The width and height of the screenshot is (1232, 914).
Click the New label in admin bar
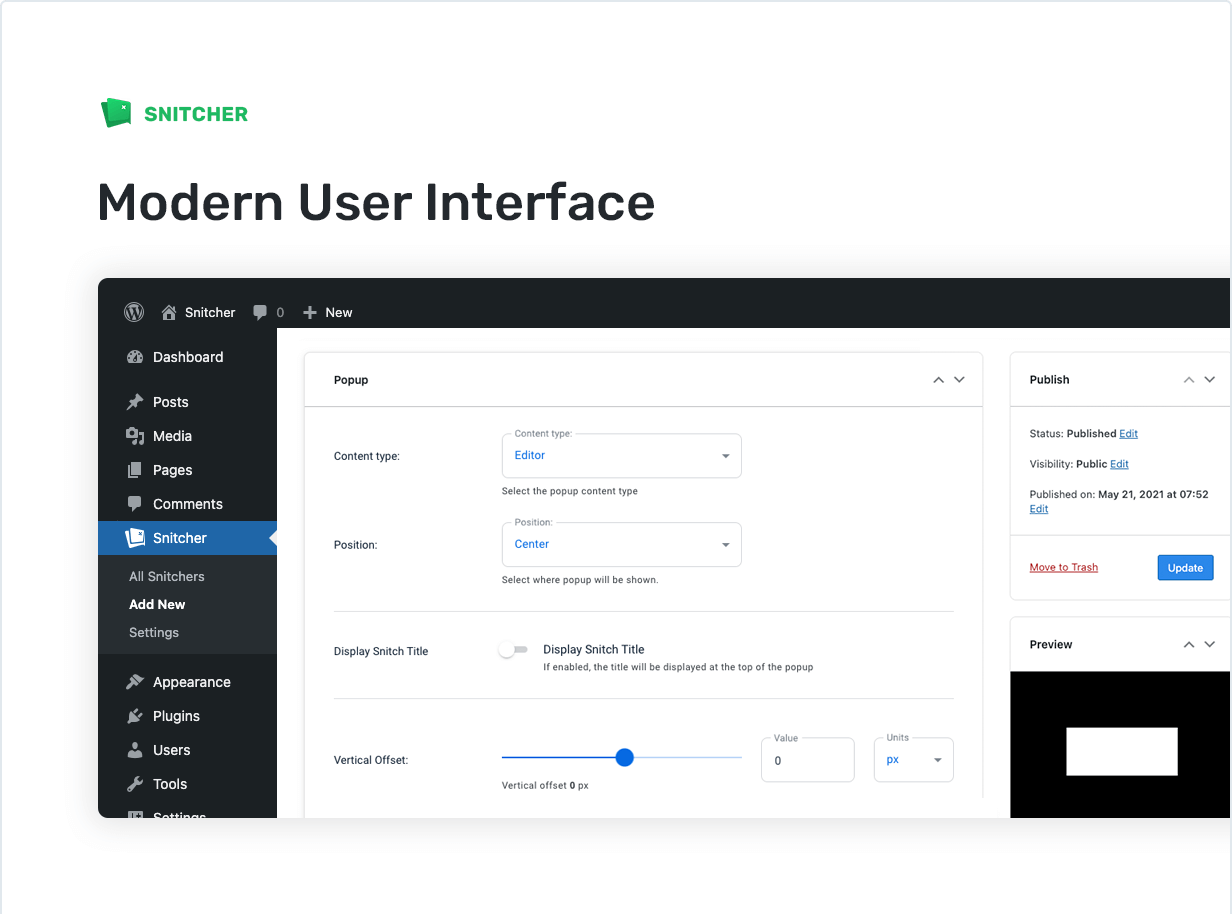[339, 312]
